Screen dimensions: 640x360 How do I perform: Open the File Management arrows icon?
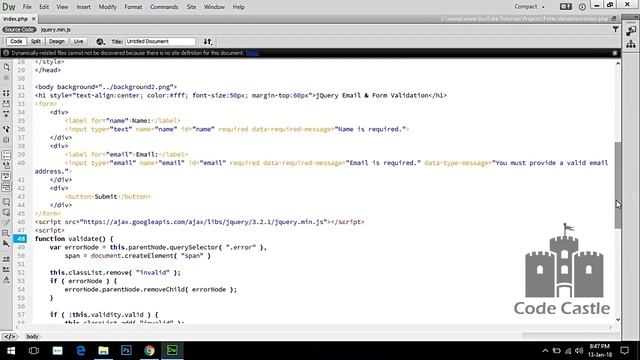click(x=208, y=42)
